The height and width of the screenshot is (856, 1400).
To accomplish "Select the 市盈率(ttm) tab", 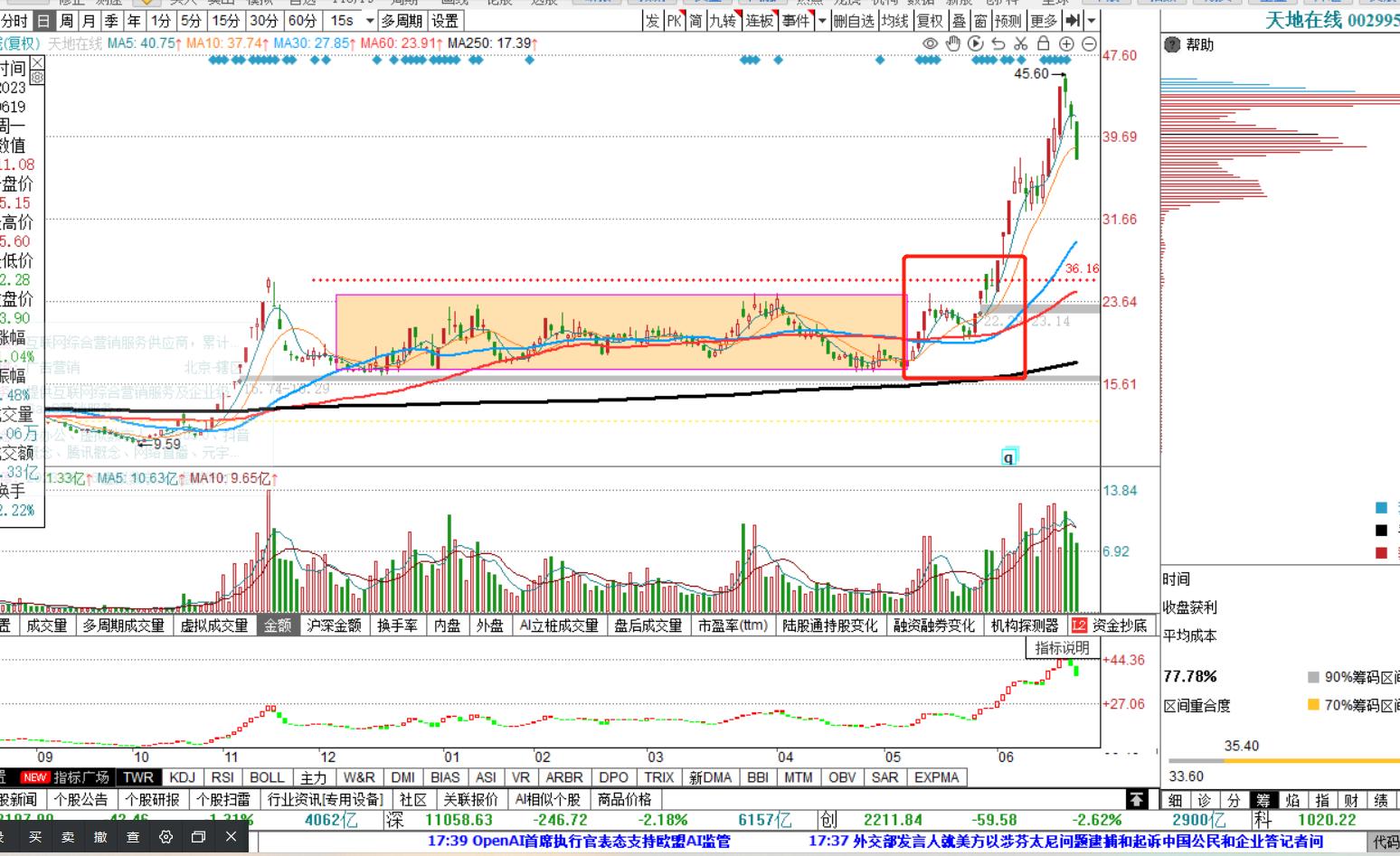I will tap(733, 626).
